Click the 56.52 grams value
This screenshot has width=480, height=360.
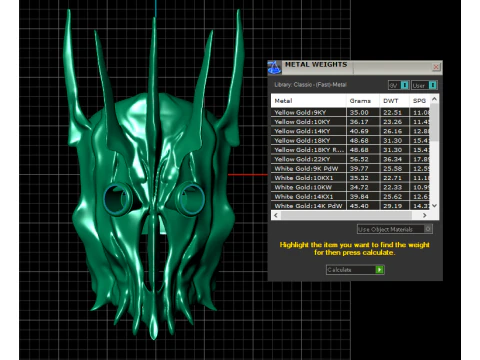[359, 159]
